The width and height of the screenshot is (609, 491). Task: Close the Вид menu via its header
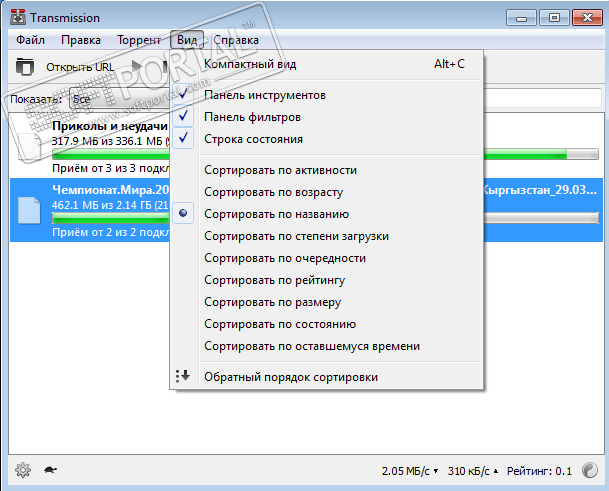(x=187, y=40)
